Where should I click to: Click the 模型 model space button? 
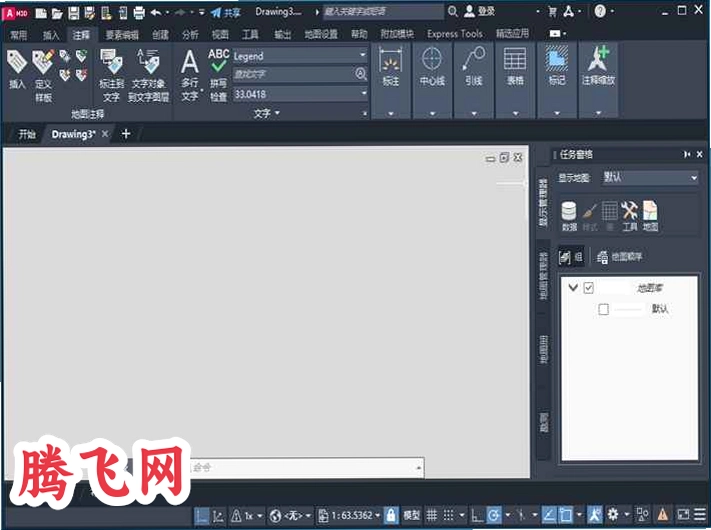pos(411,515)
